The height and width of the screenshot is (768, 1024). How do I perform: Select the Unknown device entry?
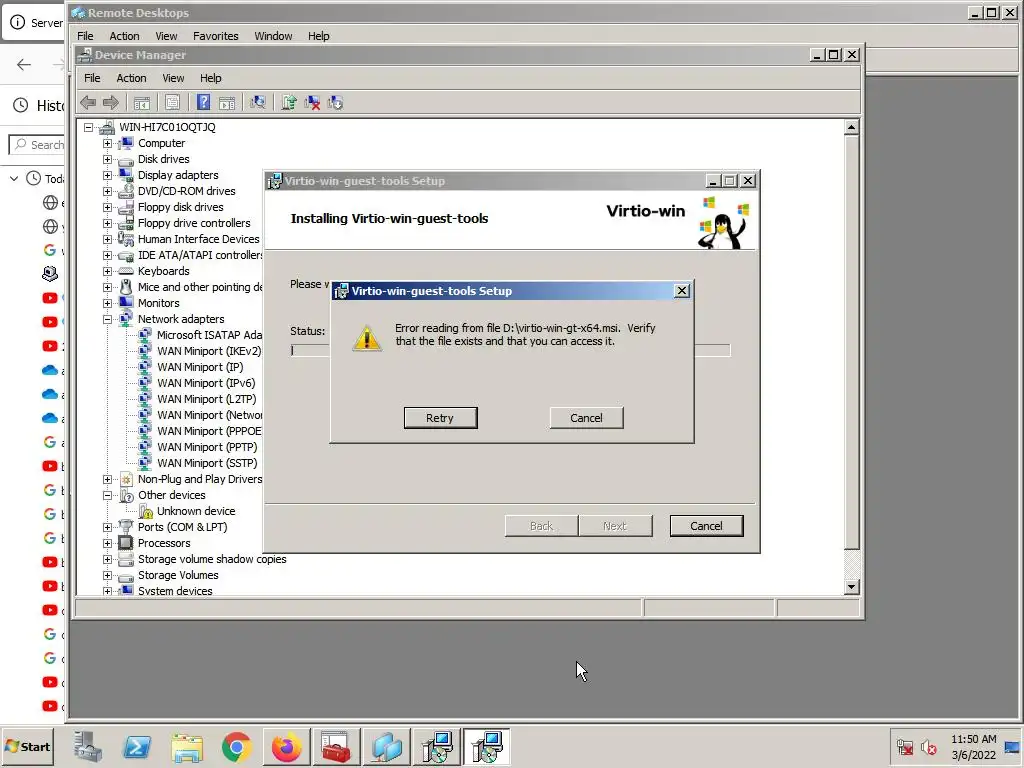[196, 511]
